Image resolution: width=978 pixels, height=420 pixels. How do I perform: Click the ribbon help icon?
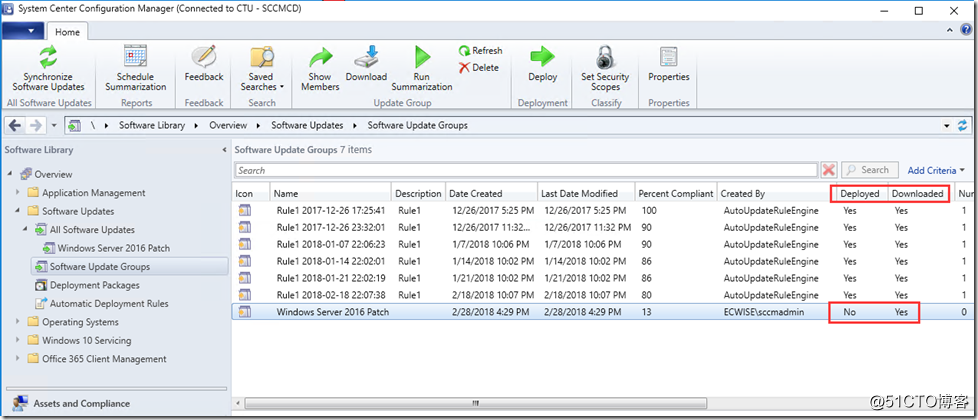click(967, 30)
